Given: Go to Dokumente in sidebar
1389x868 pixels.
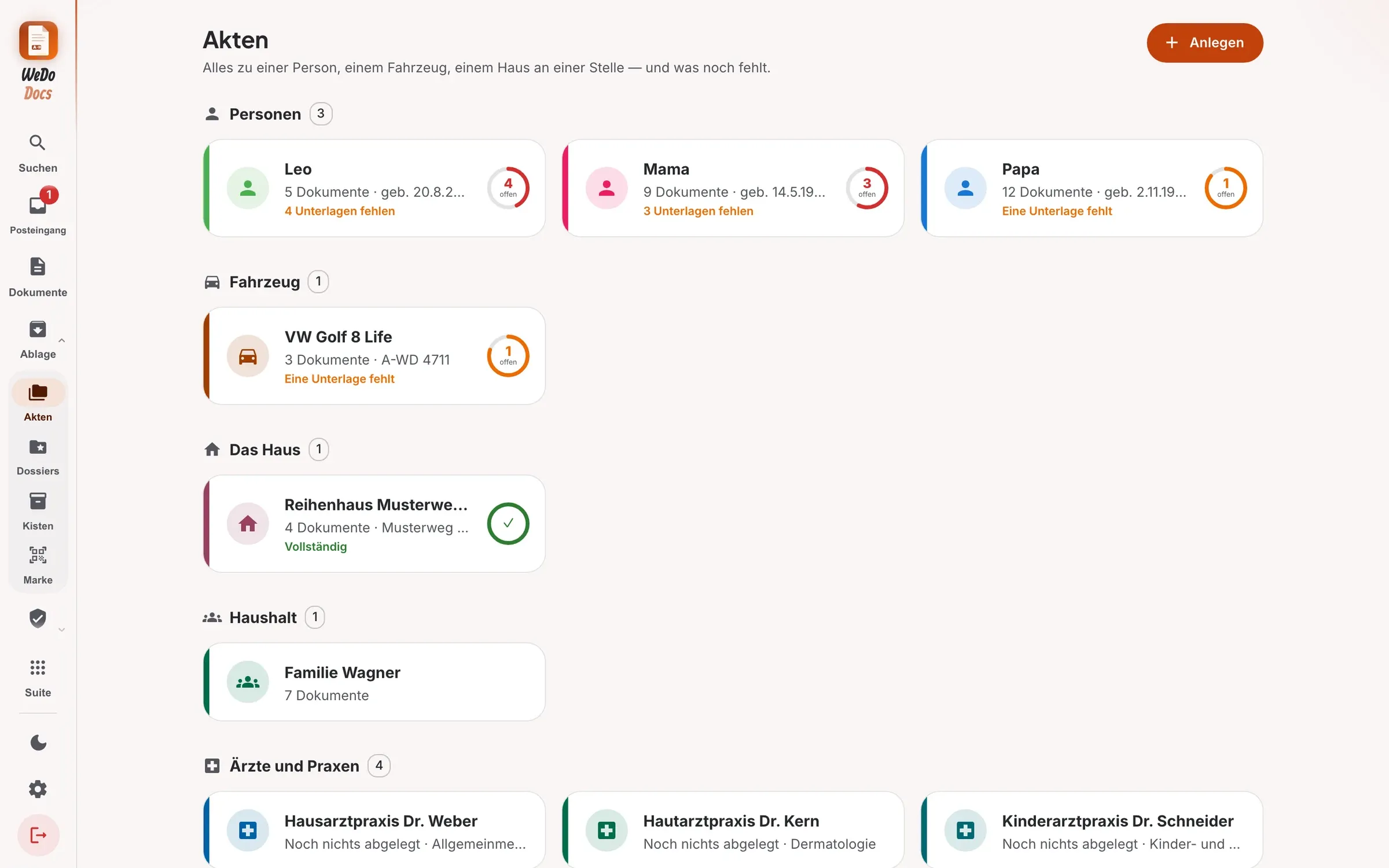Looking at the screenshot, I should [x=38, y=277].
